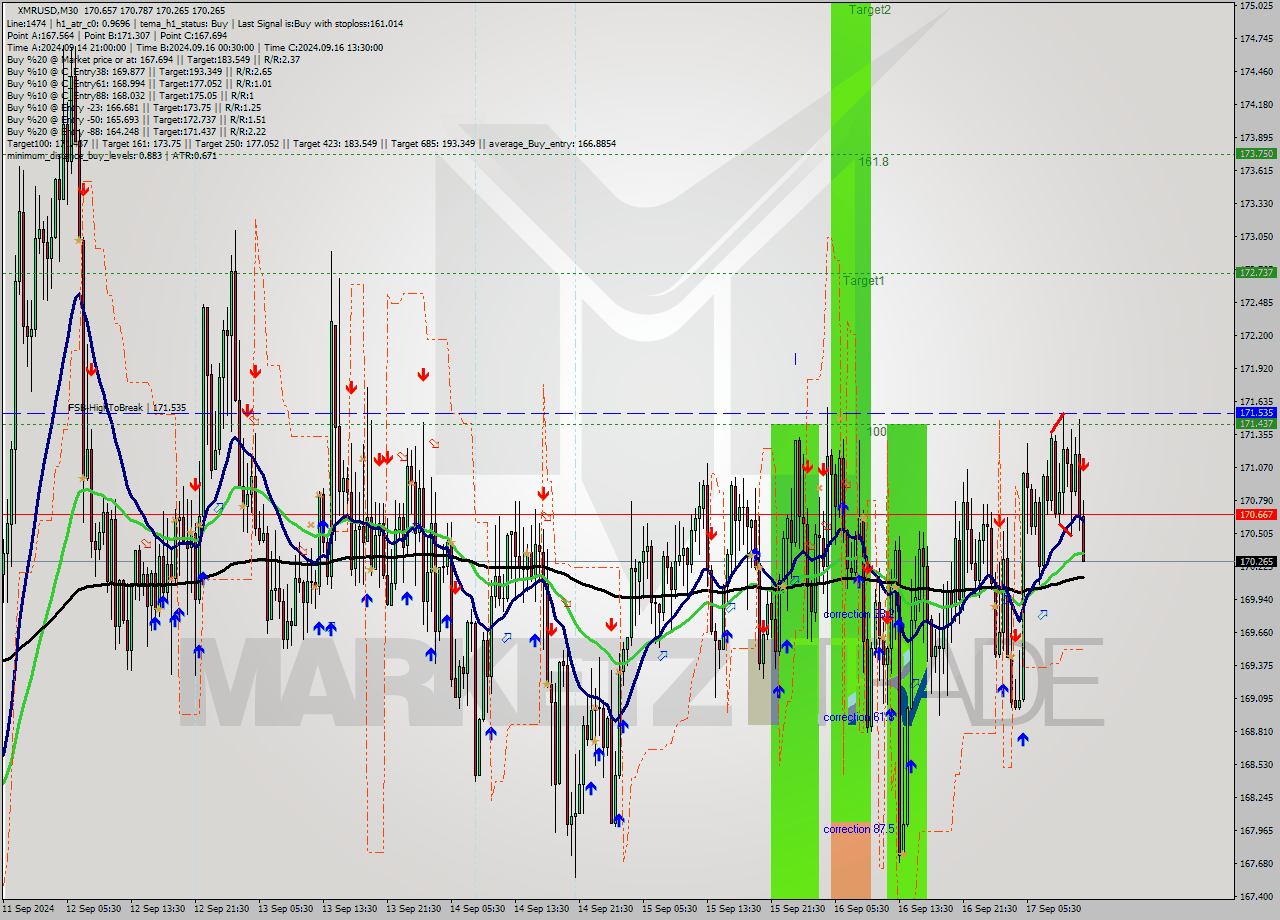Click the 'correction 61.8' label
Viewport: 1280px width, 920px height.
point(857,717)
